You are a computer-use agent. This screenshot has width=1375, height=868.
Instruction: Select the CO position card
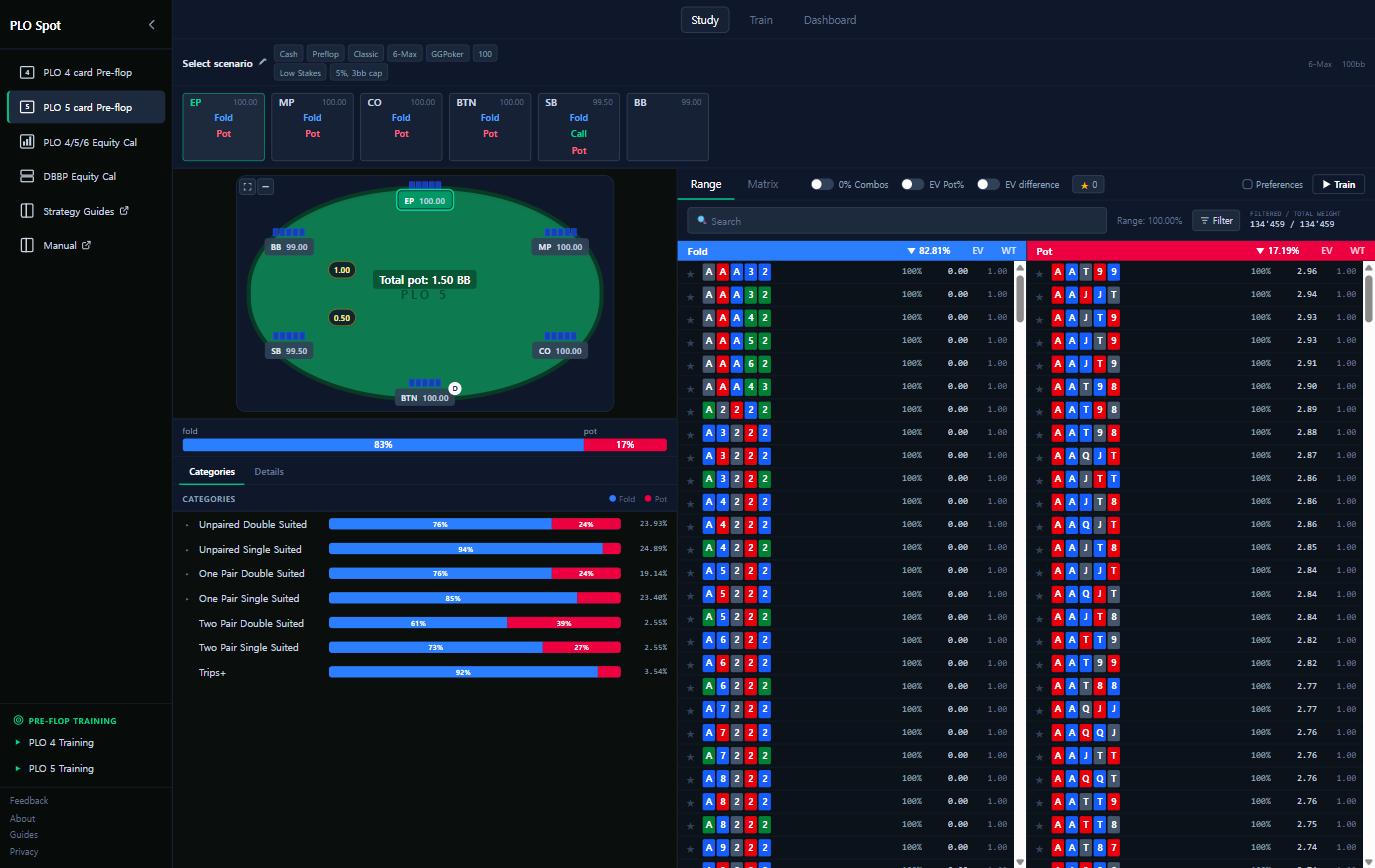coord(401,127)
